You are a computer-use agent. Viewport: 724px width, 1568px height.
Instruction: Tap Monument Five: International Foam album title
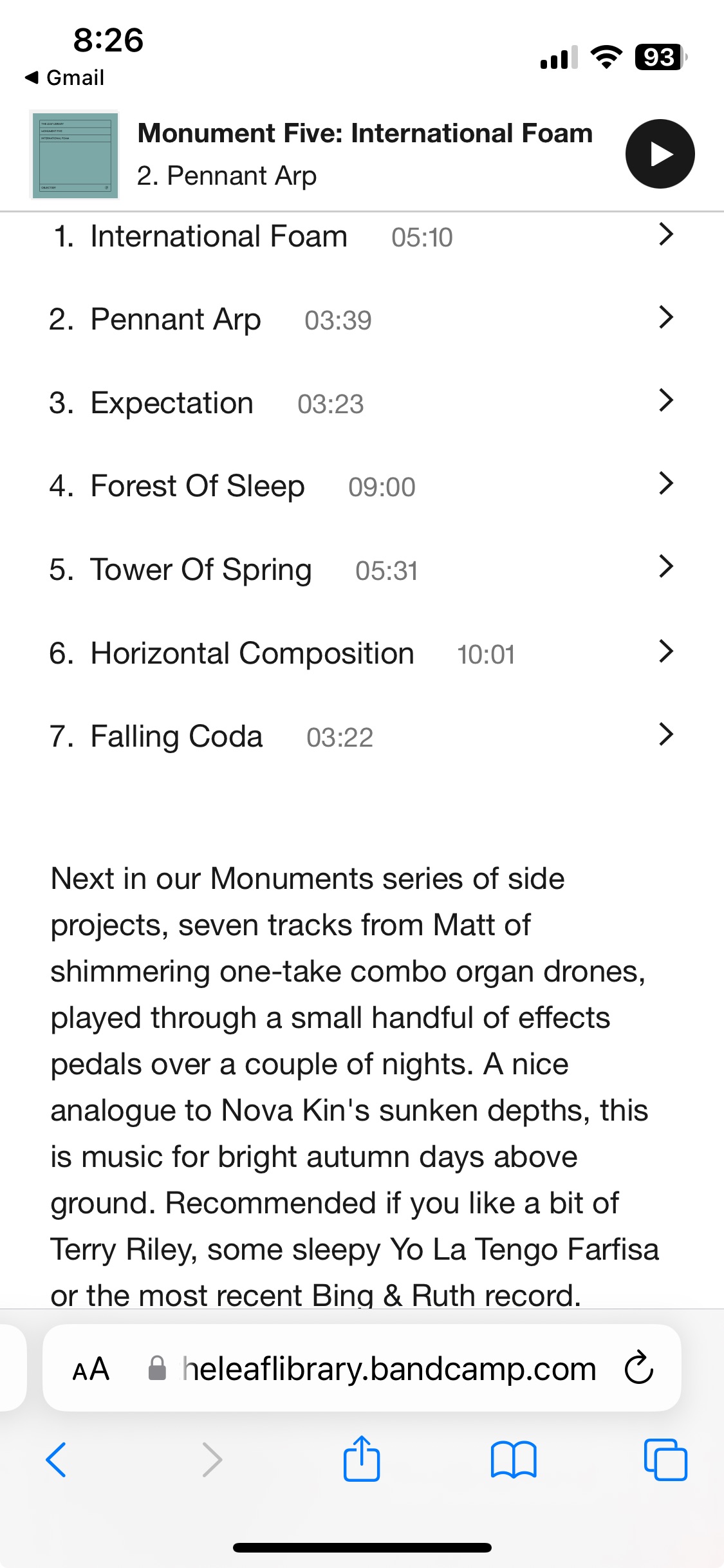[x=365, y=134]
